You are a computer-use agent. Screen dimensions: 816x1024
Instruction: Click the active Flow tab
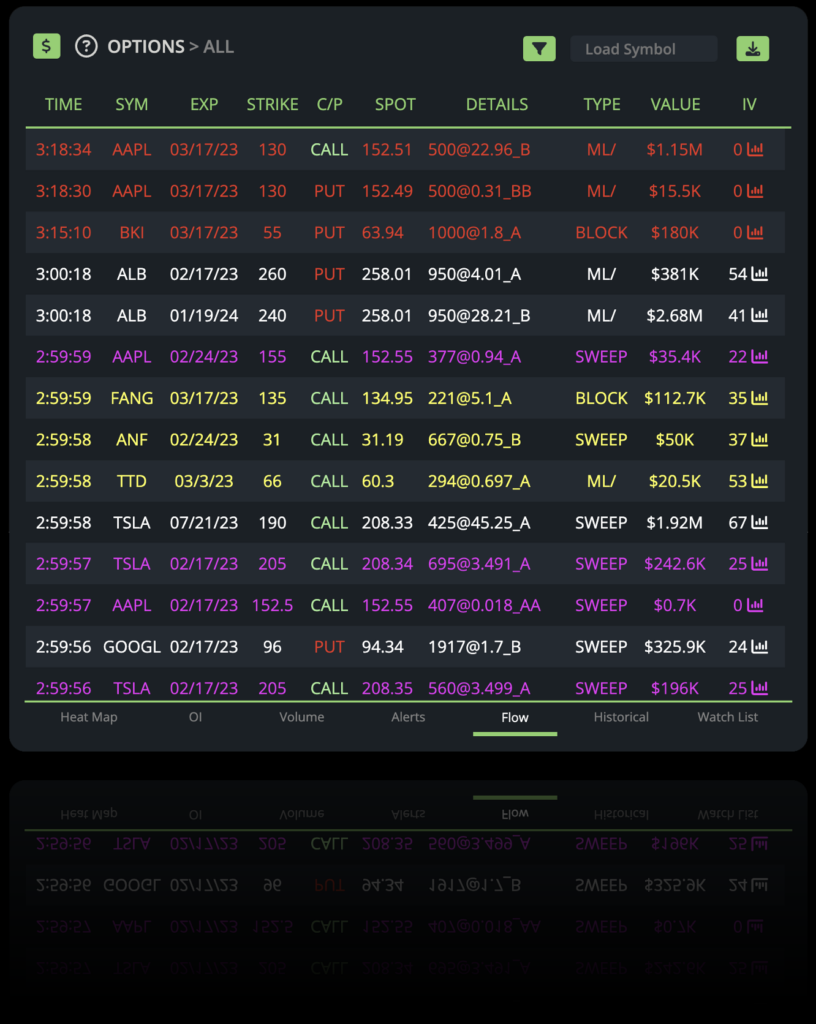514,717
